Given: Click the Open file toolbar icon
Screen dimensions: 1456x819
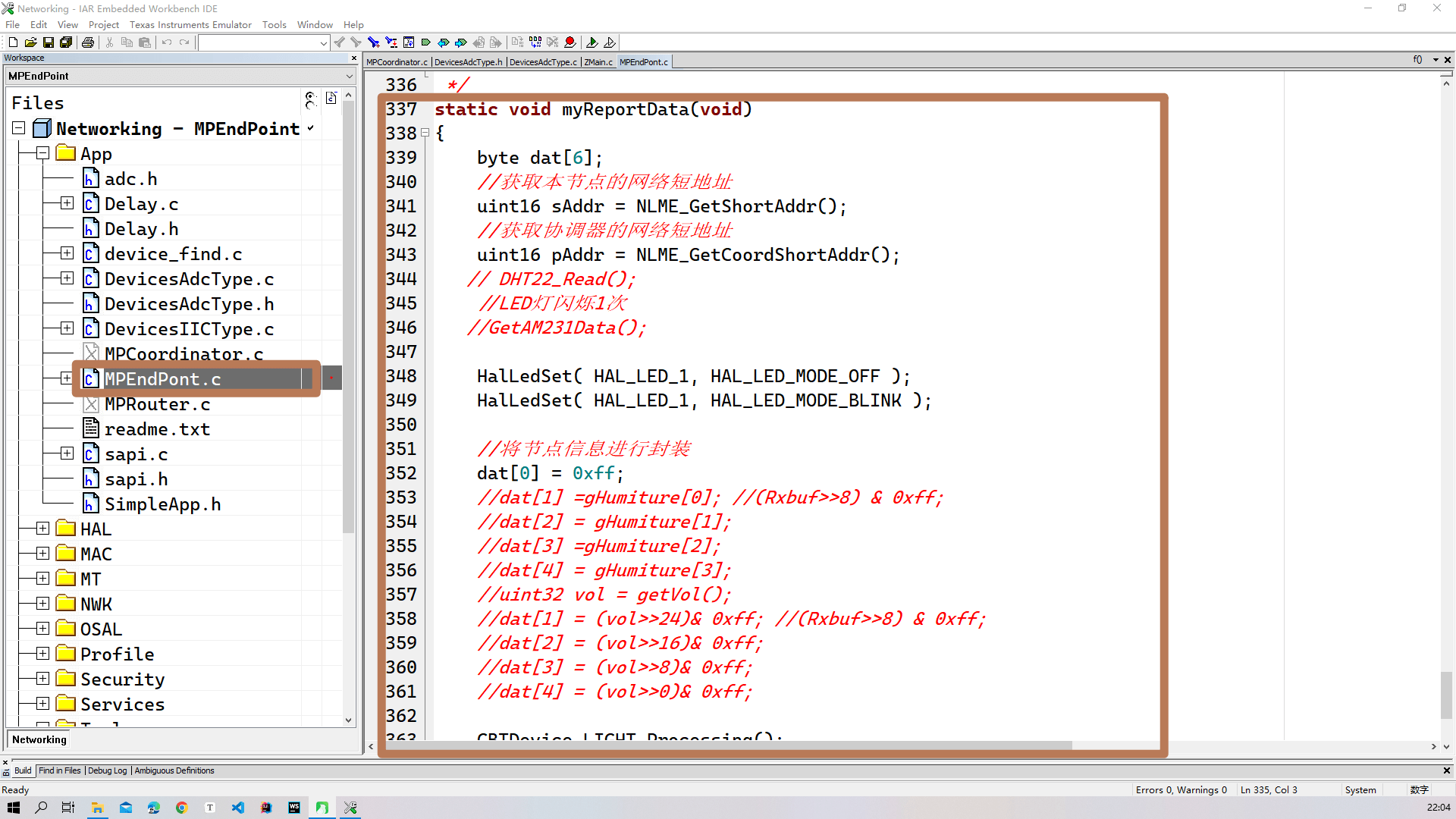Looking at the screenshot, I should tap(30, 42).
